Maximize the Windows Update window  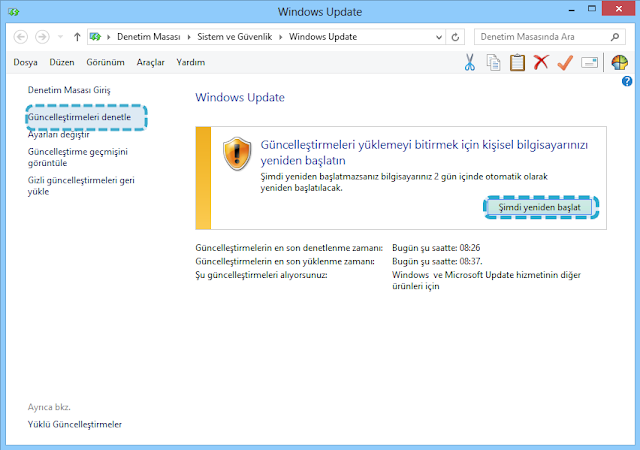tap(592, 9)
